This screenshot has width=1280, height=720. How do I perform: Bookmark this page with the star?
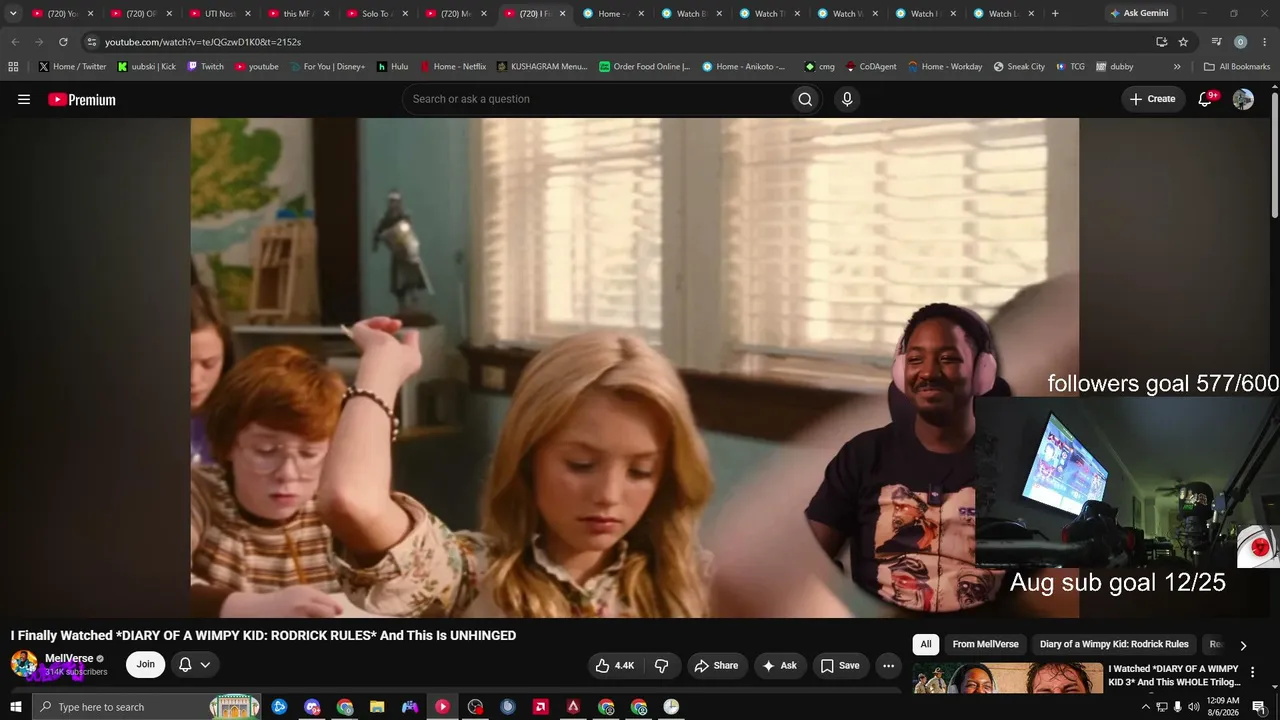point(1183,42)
